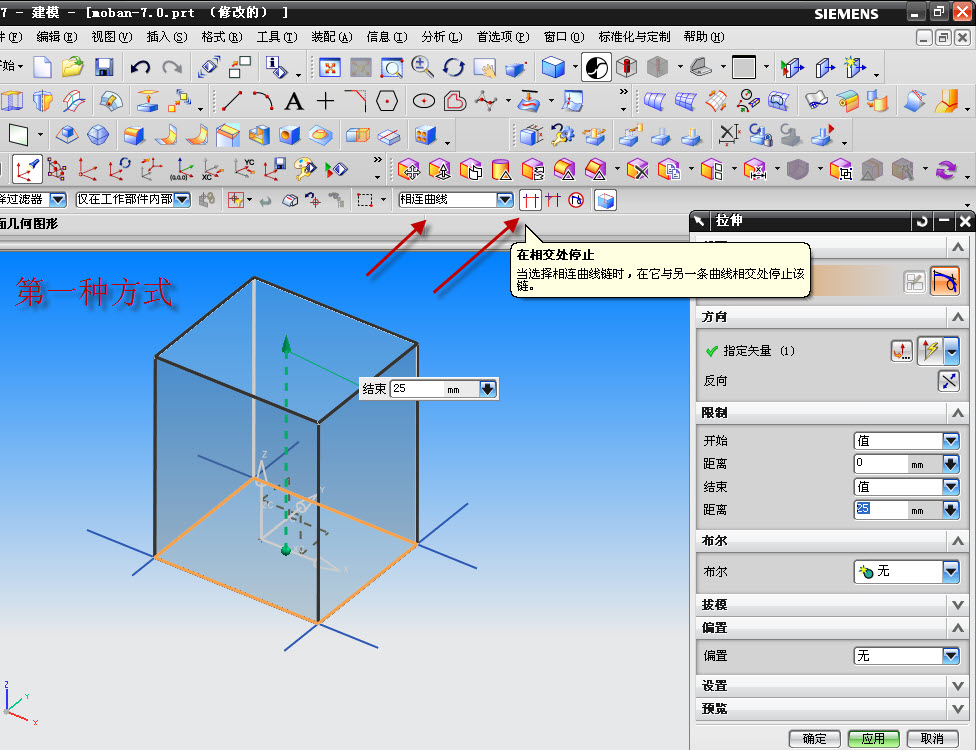This screenshot has width=976, height=750.
Task: Undo the last action
Action: coord(140,67)
